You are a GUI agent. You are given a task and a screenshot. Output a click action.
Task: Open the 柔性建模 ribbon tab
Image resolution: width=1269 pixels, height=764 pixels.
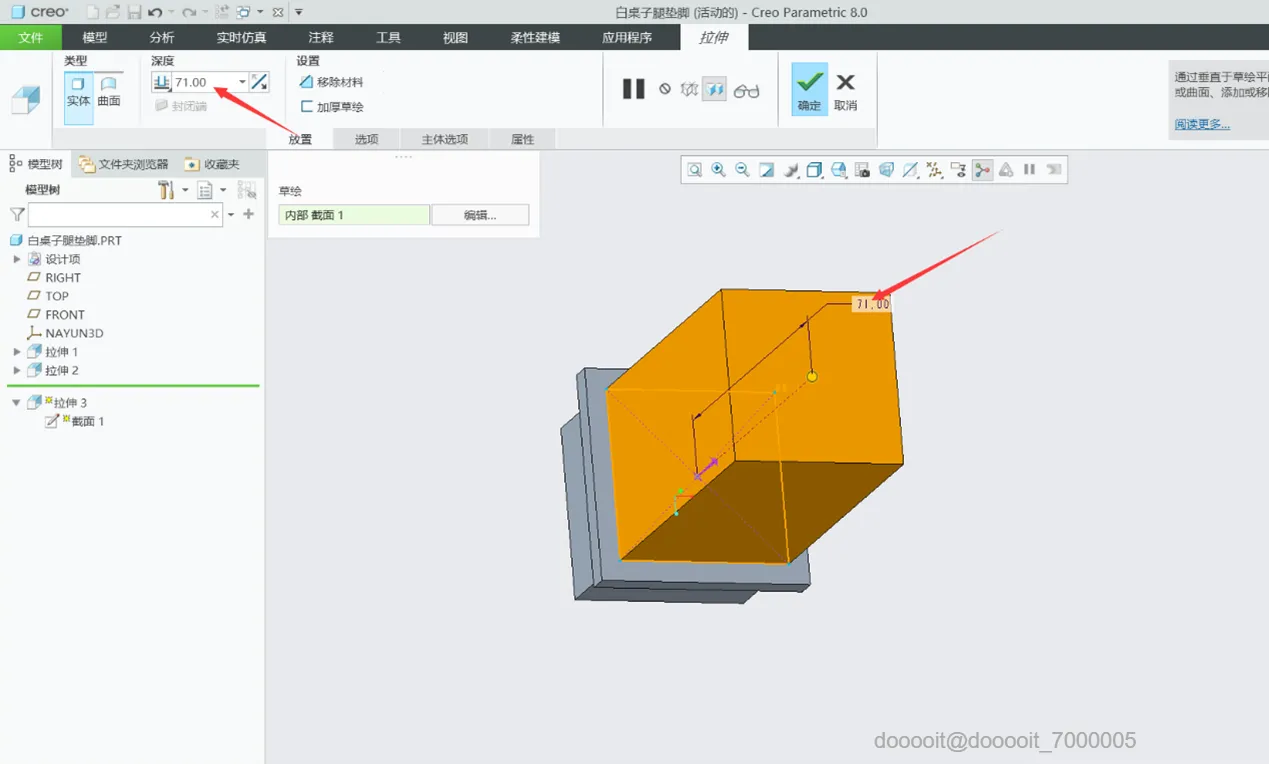click(535, 38)
